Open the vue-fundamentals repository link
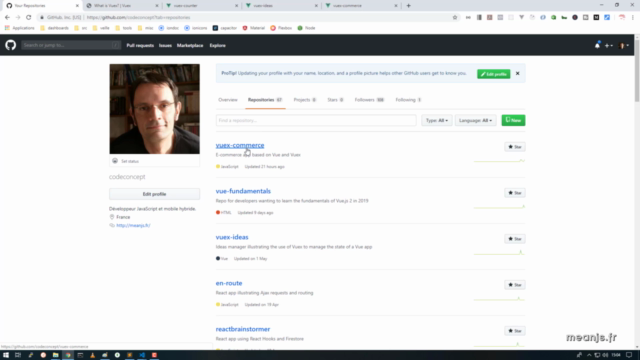Screen dimensions: 640x360 coord(243,191)
